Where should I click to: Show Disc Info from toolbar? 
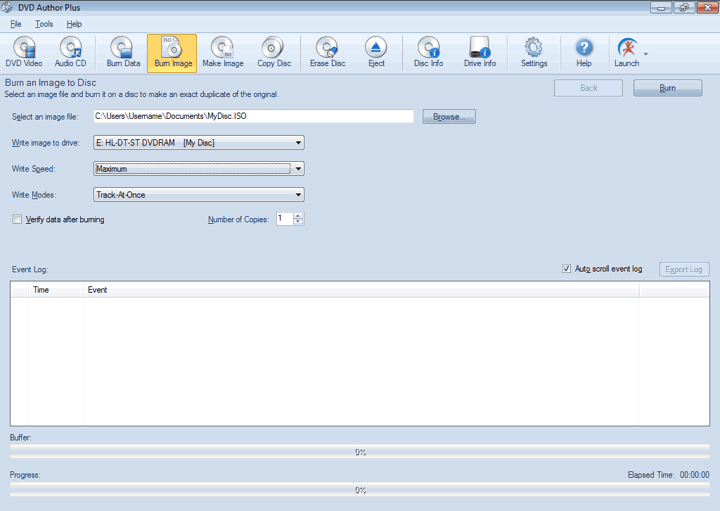click(x=428, y=52)
